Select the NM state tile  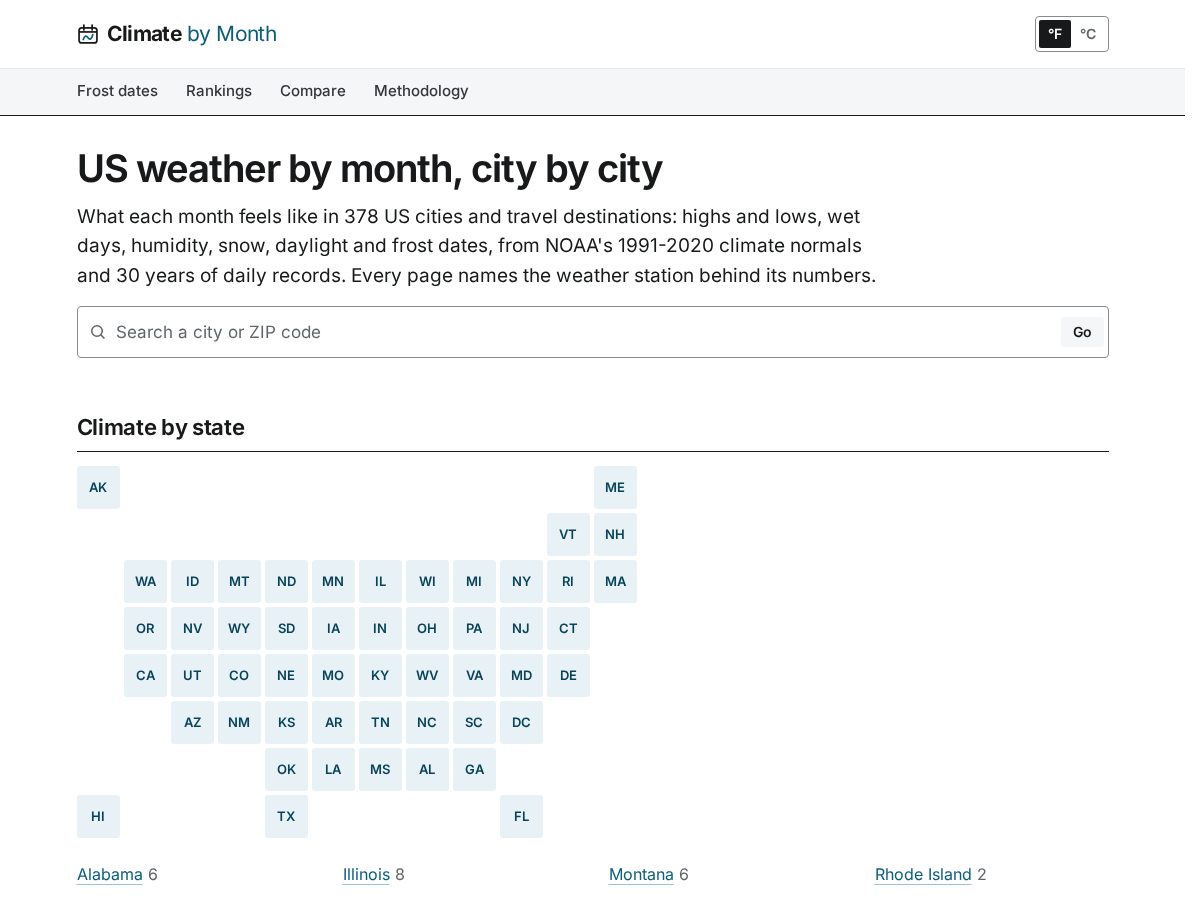[239, 723]
